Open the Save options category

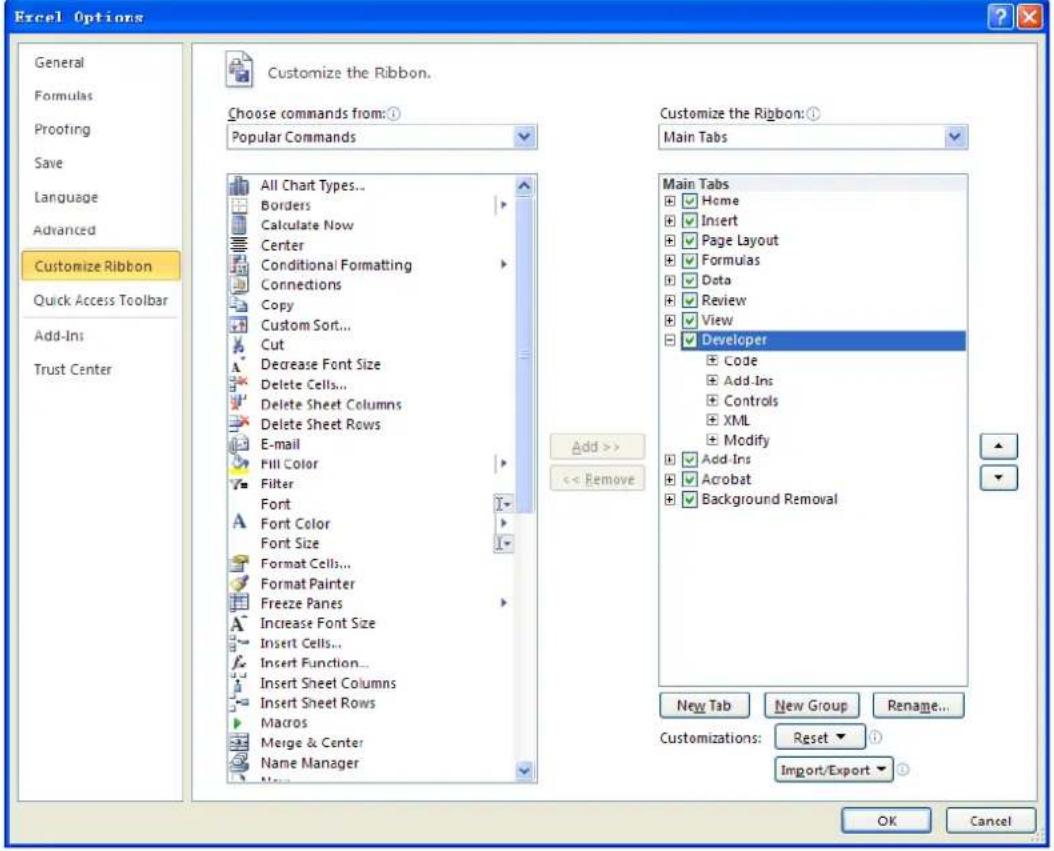click(48, 163)
